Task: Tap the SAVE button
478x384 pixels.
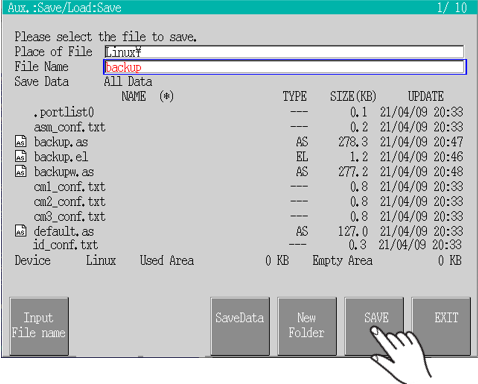Action: 374,326
